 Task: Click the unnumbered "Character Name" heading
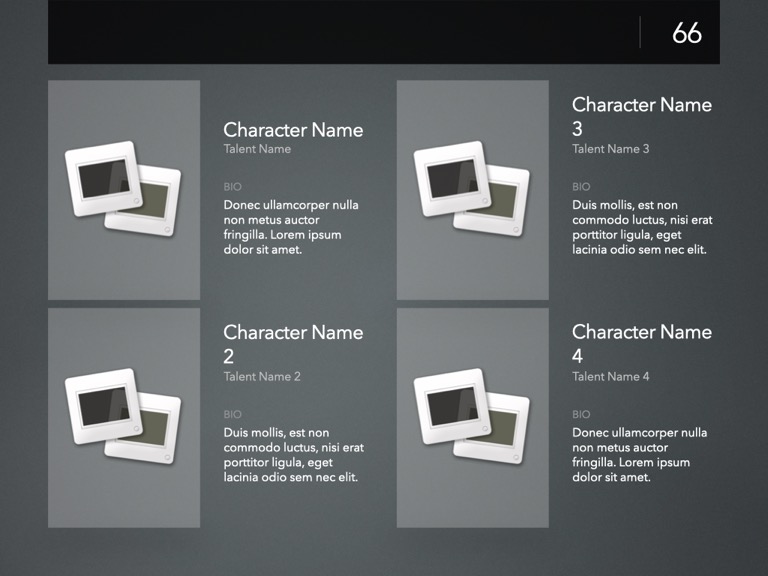click(293, 130)
